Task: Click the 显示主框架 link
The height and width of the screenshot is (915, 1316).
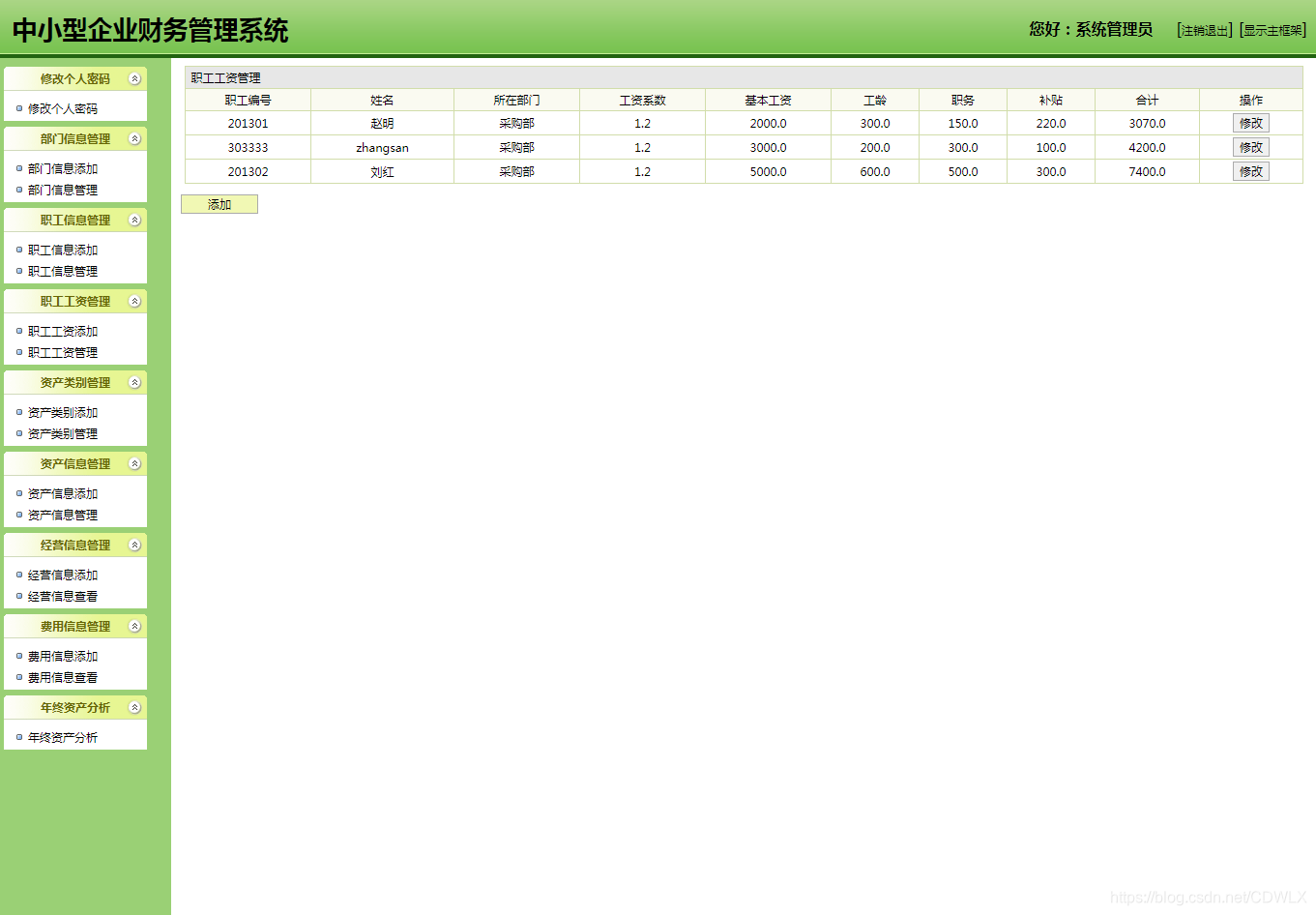Action: [x=1272, y=31]
